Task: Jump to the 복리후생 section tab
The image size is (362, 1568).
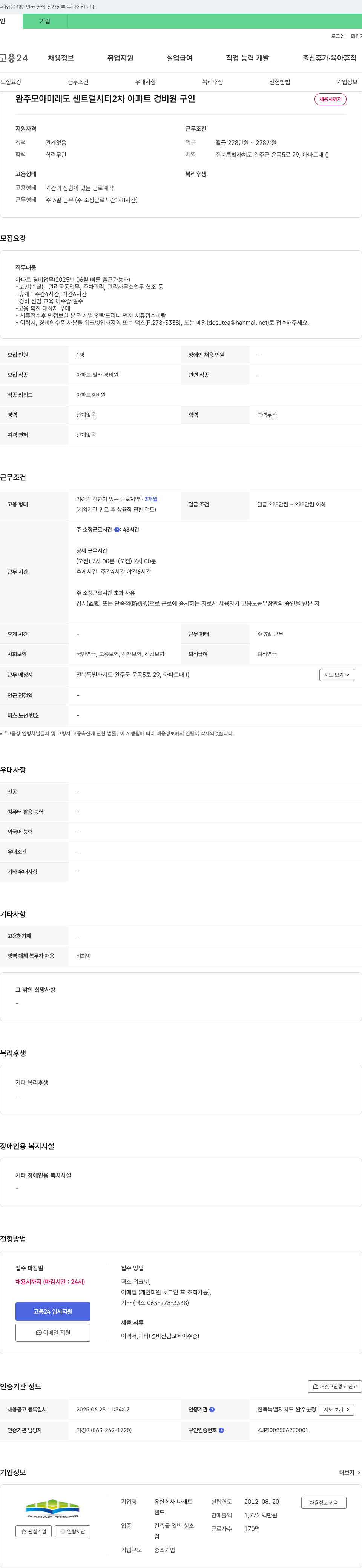Action: point(212,81)
